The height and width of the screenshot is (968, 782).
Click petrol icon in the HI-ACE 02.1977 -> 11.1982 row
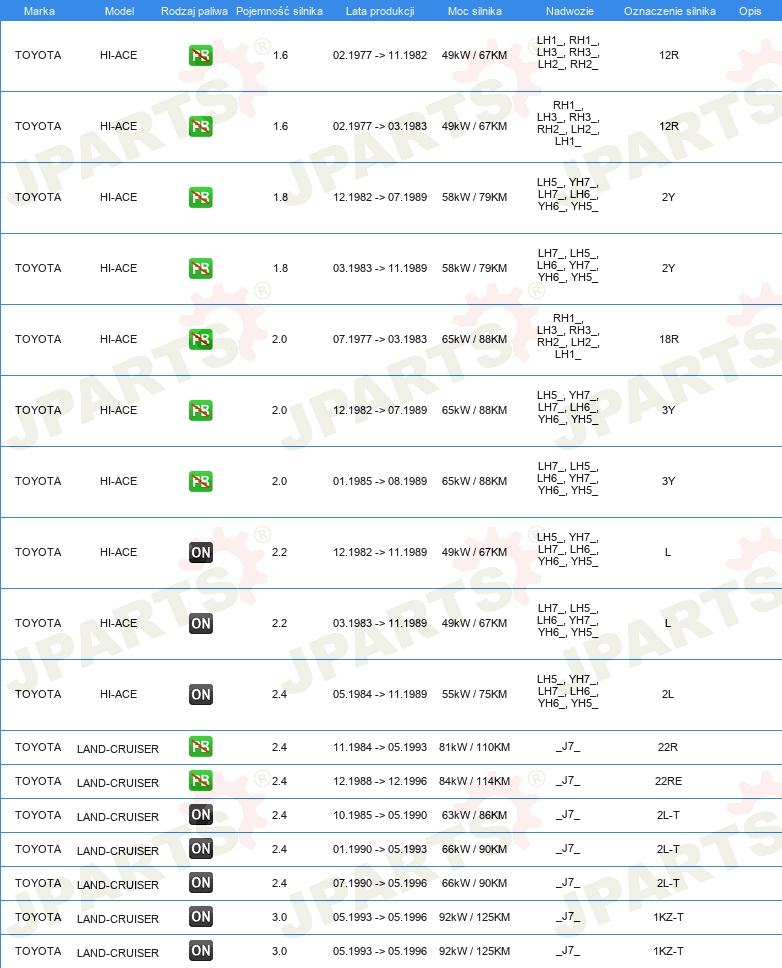pyautogui.click(x=201, y=56)
